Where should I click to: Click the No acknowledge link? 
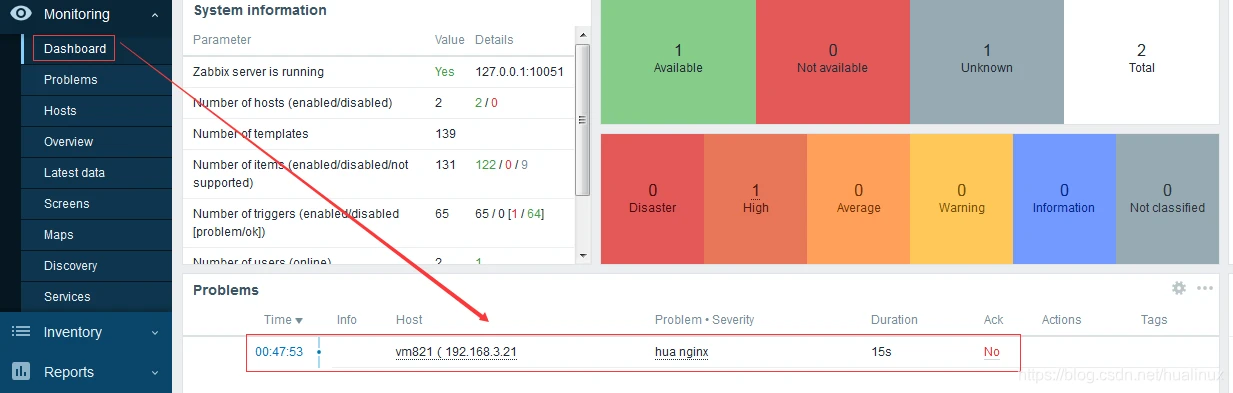pyautogui.click(x=991, y=352)
